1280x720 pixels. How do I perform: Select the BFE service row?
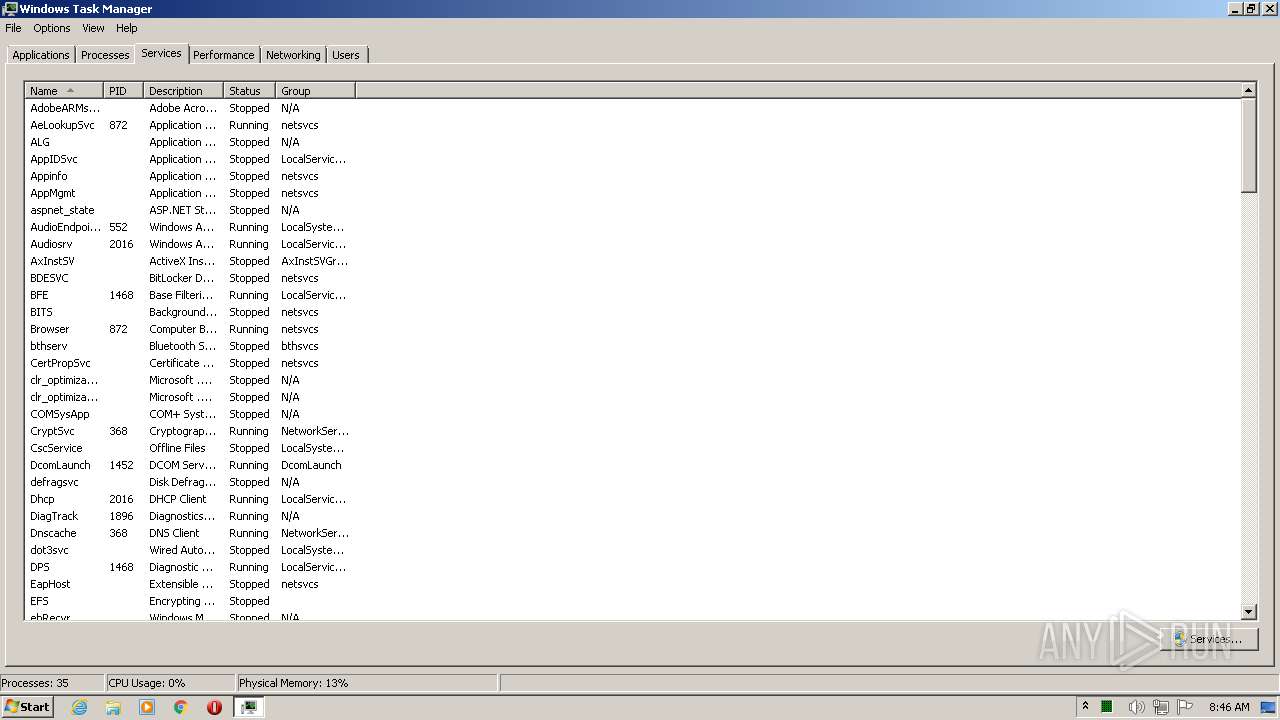coord(190,295)
